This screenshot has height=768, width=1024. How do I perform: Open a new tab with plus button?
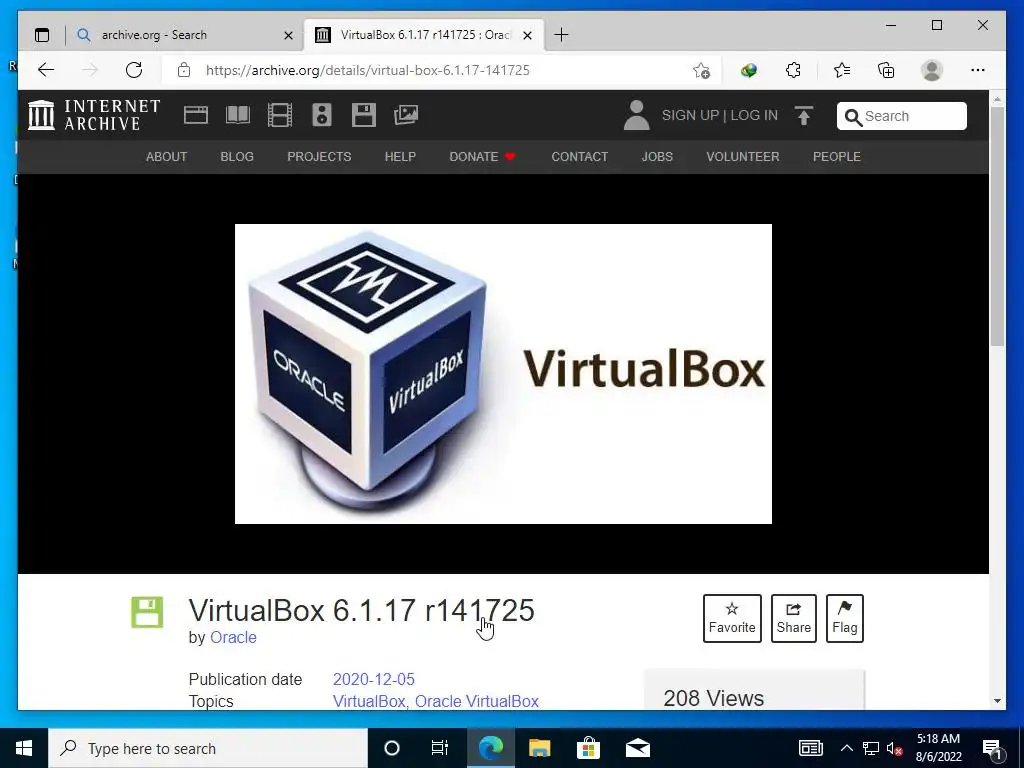pos(561,35)
